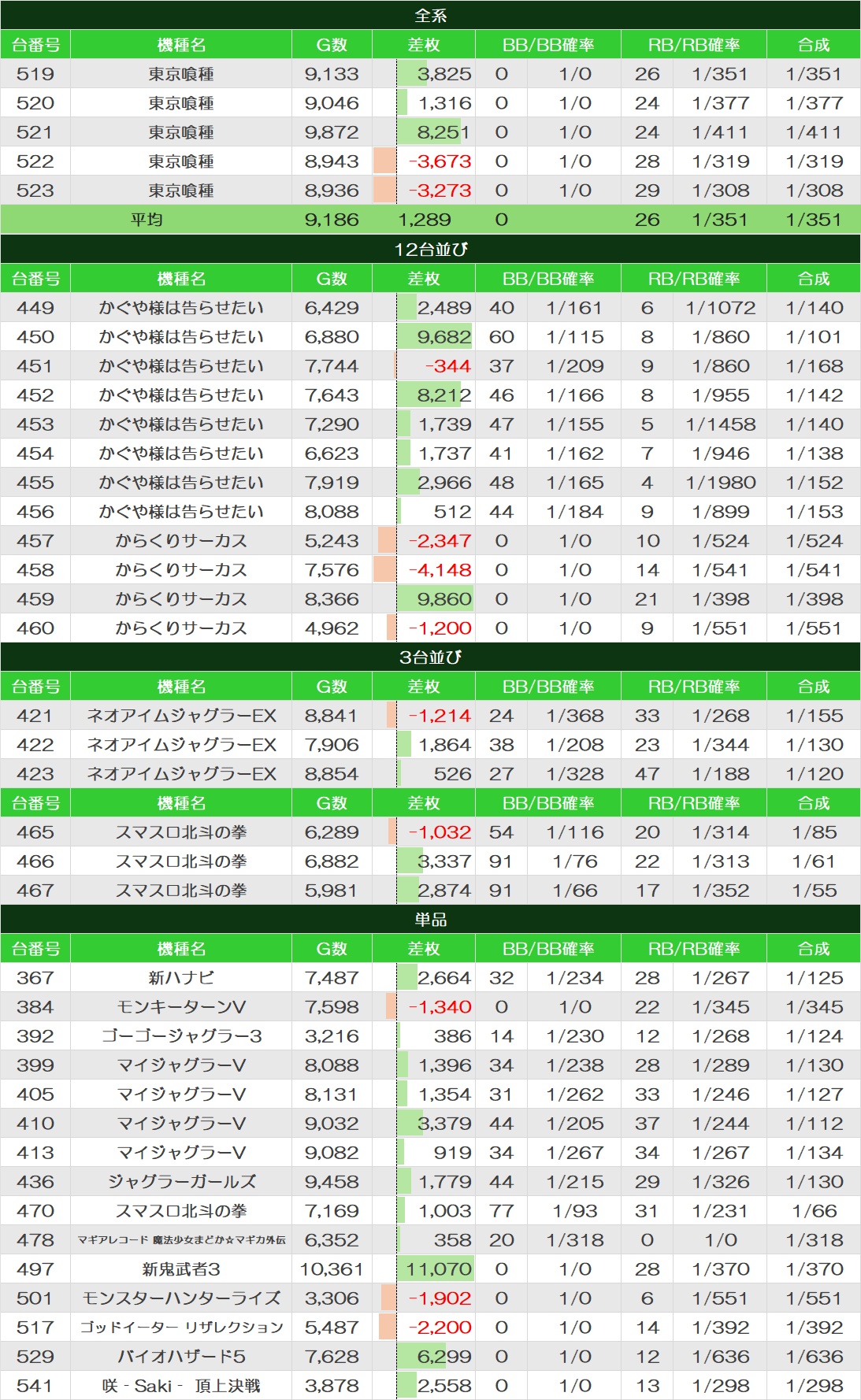Select スマスロ北斗の拳 in row 465
The height and width of the screenshot is (1400, 861).
[181, 832]
